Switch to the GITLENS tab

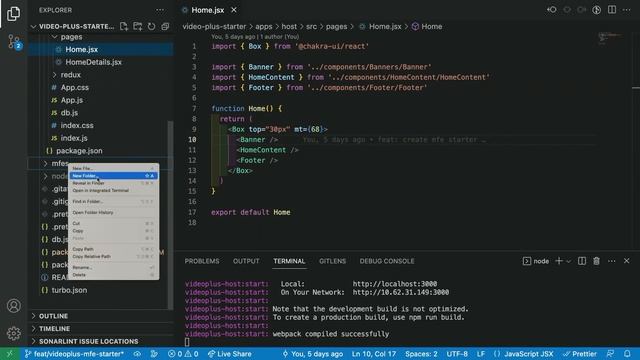[332, 261]
